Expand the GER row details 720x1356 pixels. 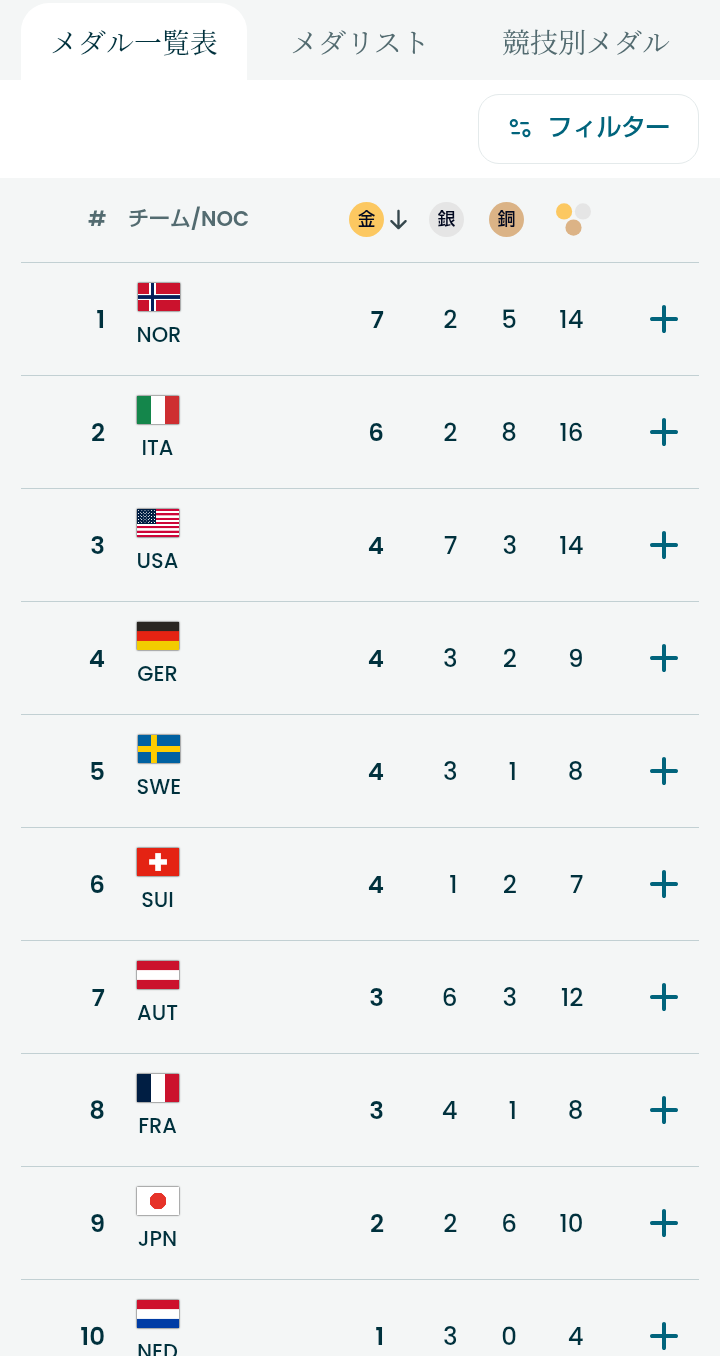point(664,659)
